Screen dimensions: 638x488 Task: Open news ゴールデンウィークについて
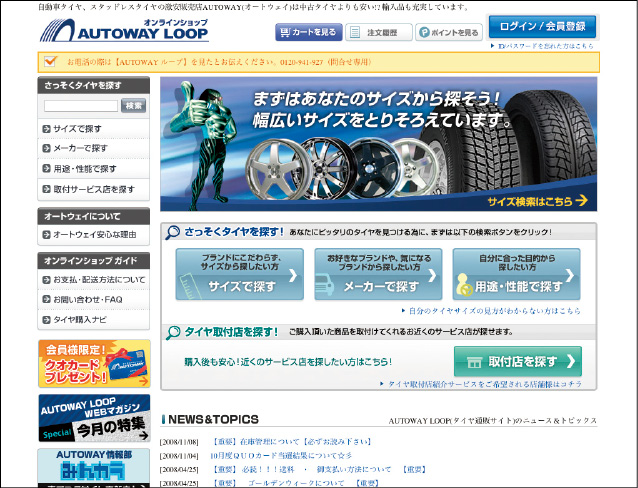pyautogui.click(x=295, y=483)
